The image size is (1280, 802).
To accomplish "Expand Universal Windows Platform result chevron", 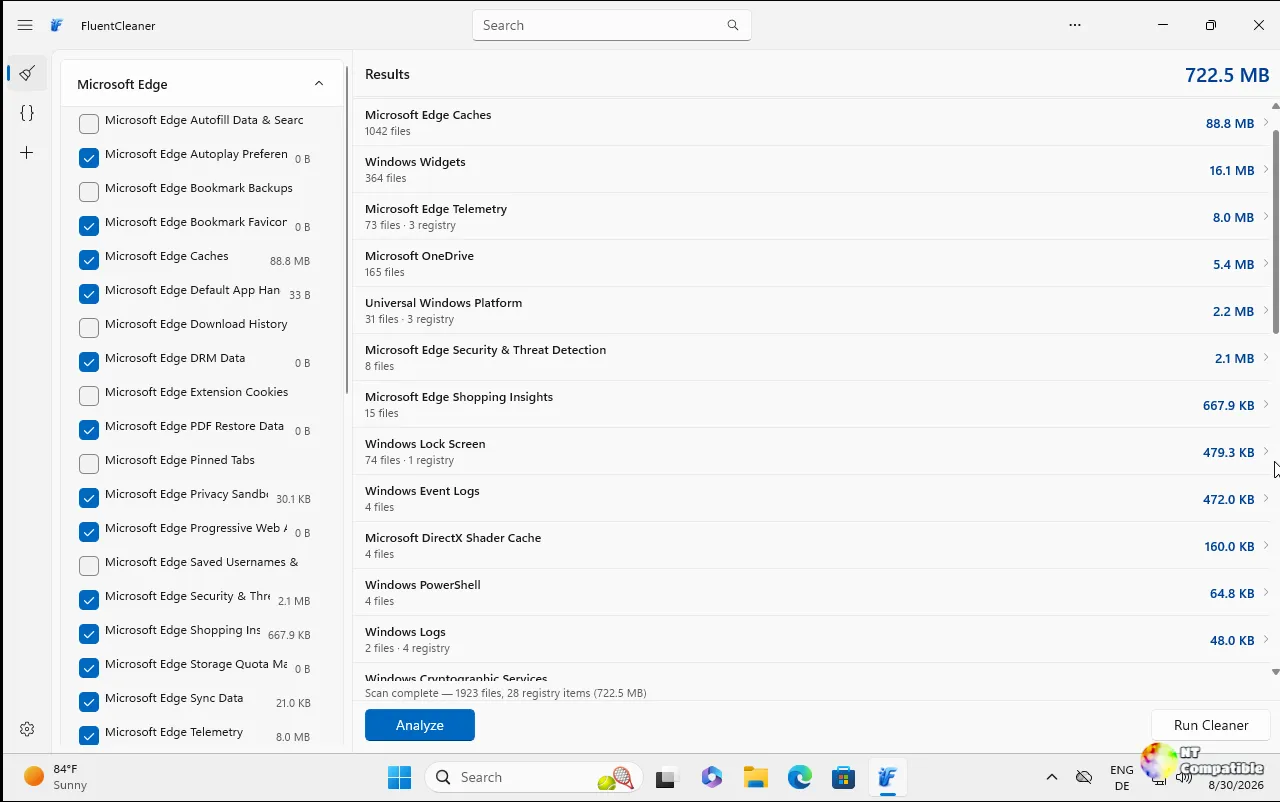I will click(x=1266, y=310).
